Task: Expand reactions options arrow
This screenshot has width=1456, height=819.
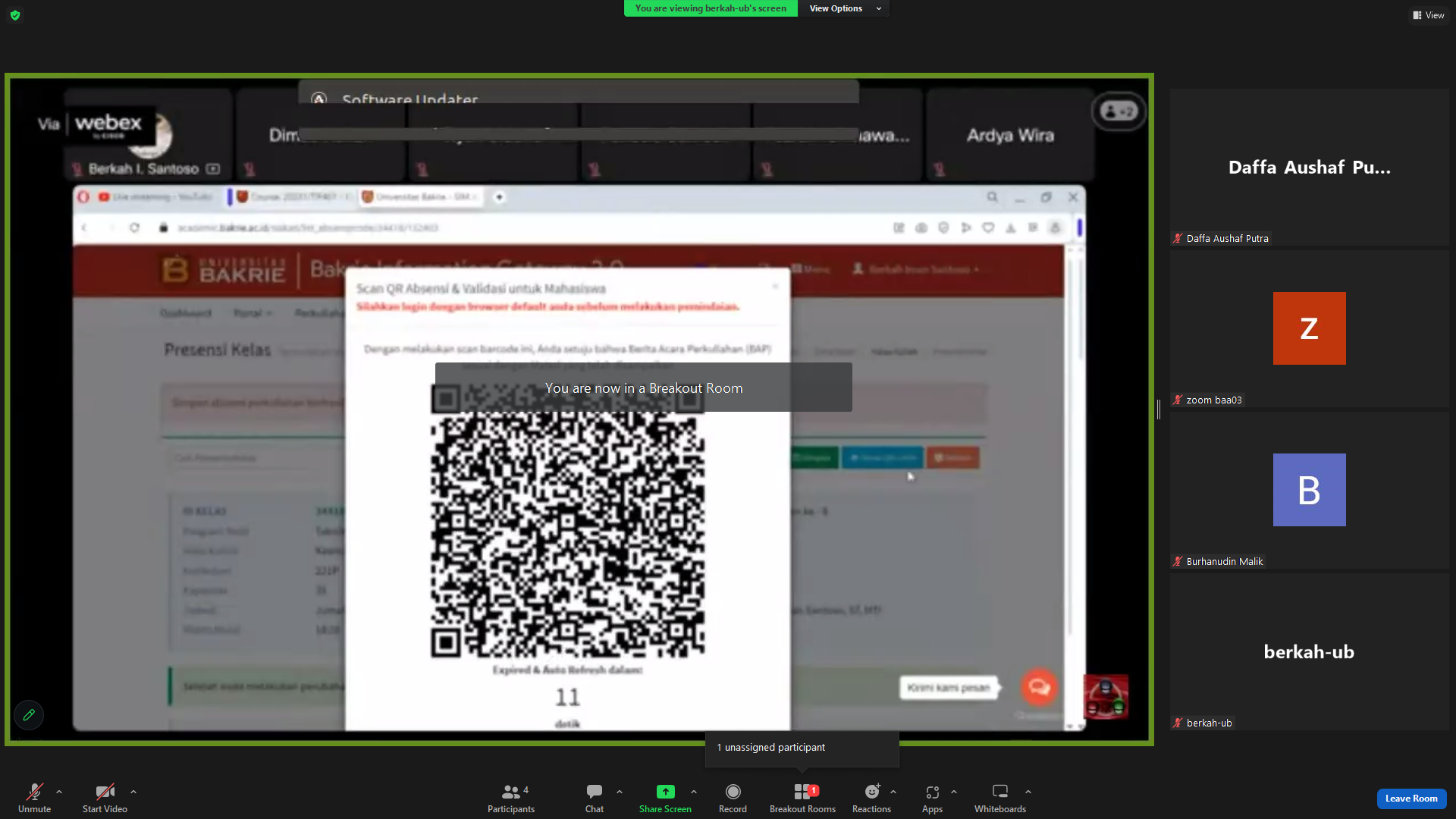Action: (x=893, y=792)
